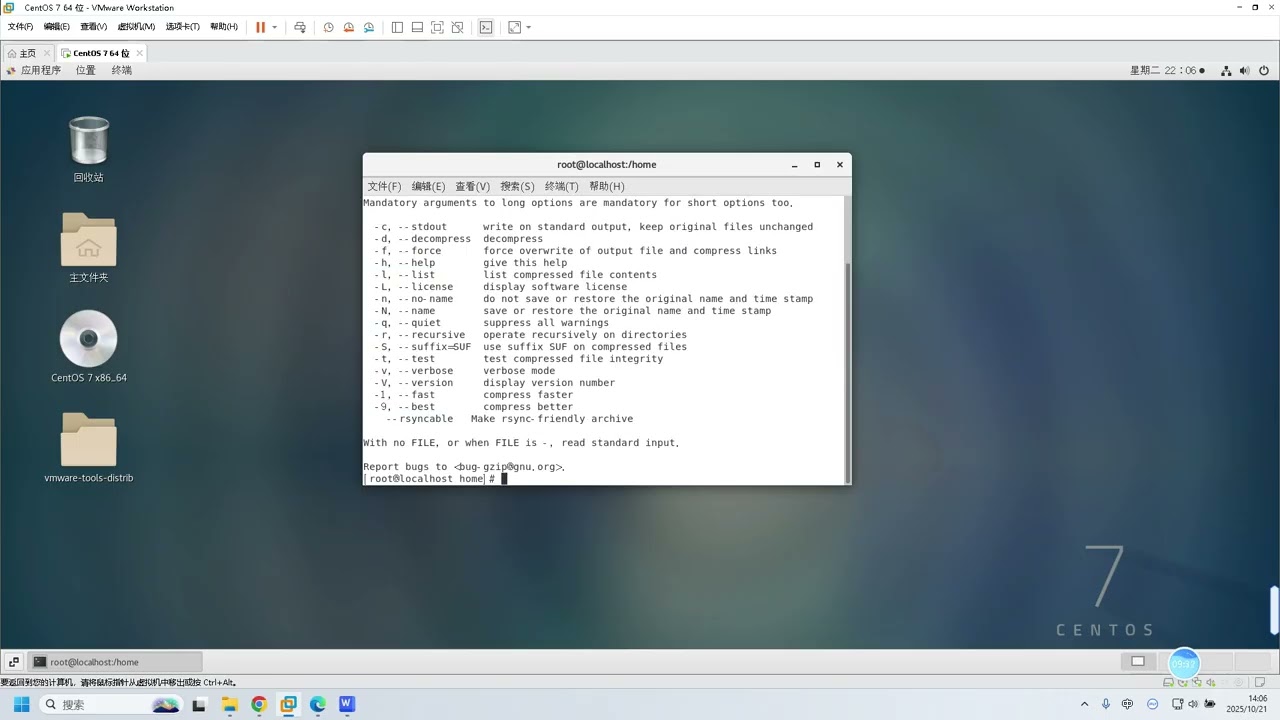The width and height of the screenshot is (1280, 720).
Task: Select first workspace in CentOS workspace switcher
Action: tap(1138, 661)
